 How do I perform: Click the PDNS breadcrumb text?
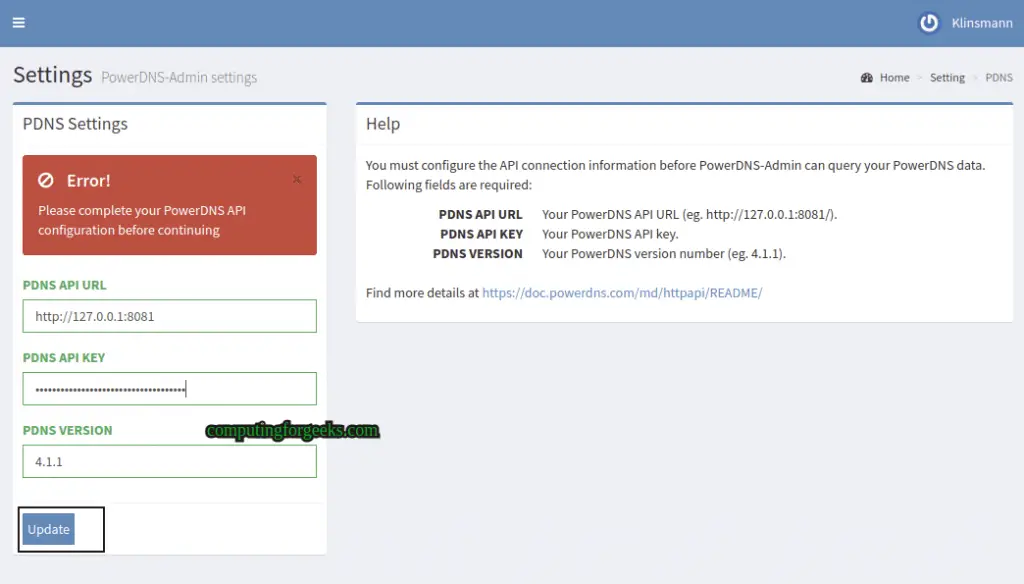999,78
